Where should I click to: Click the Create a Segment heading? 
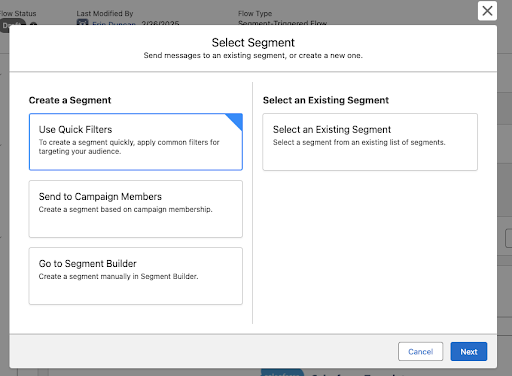pos(70,100)
